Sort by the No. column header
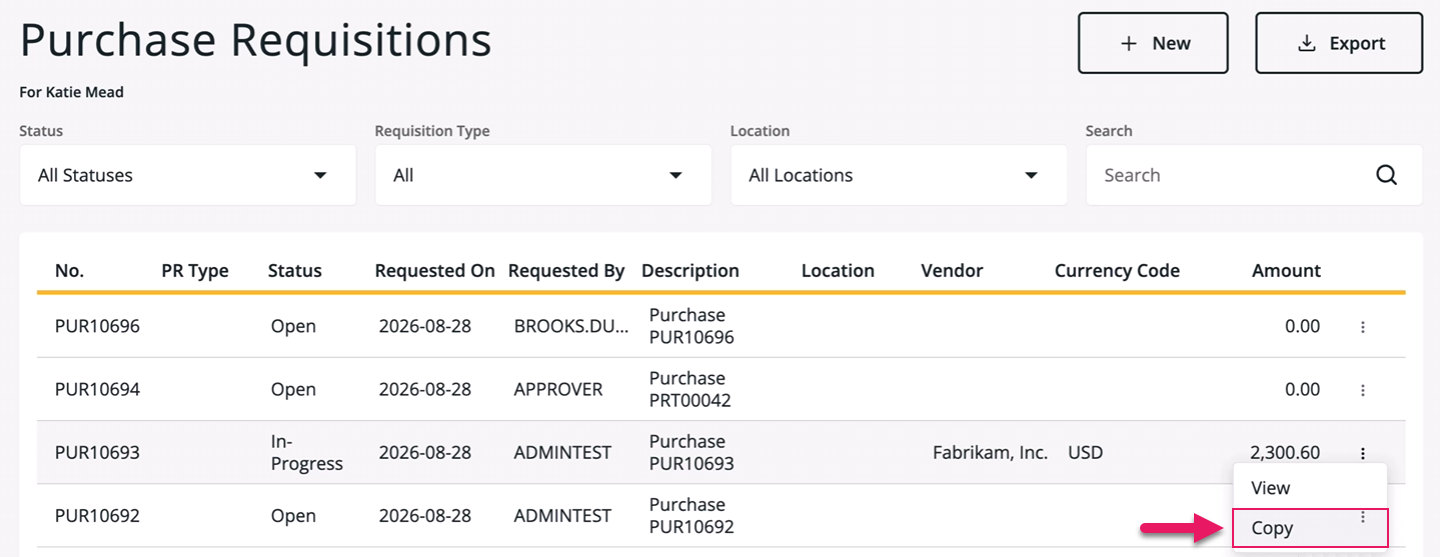 point(70,271)
